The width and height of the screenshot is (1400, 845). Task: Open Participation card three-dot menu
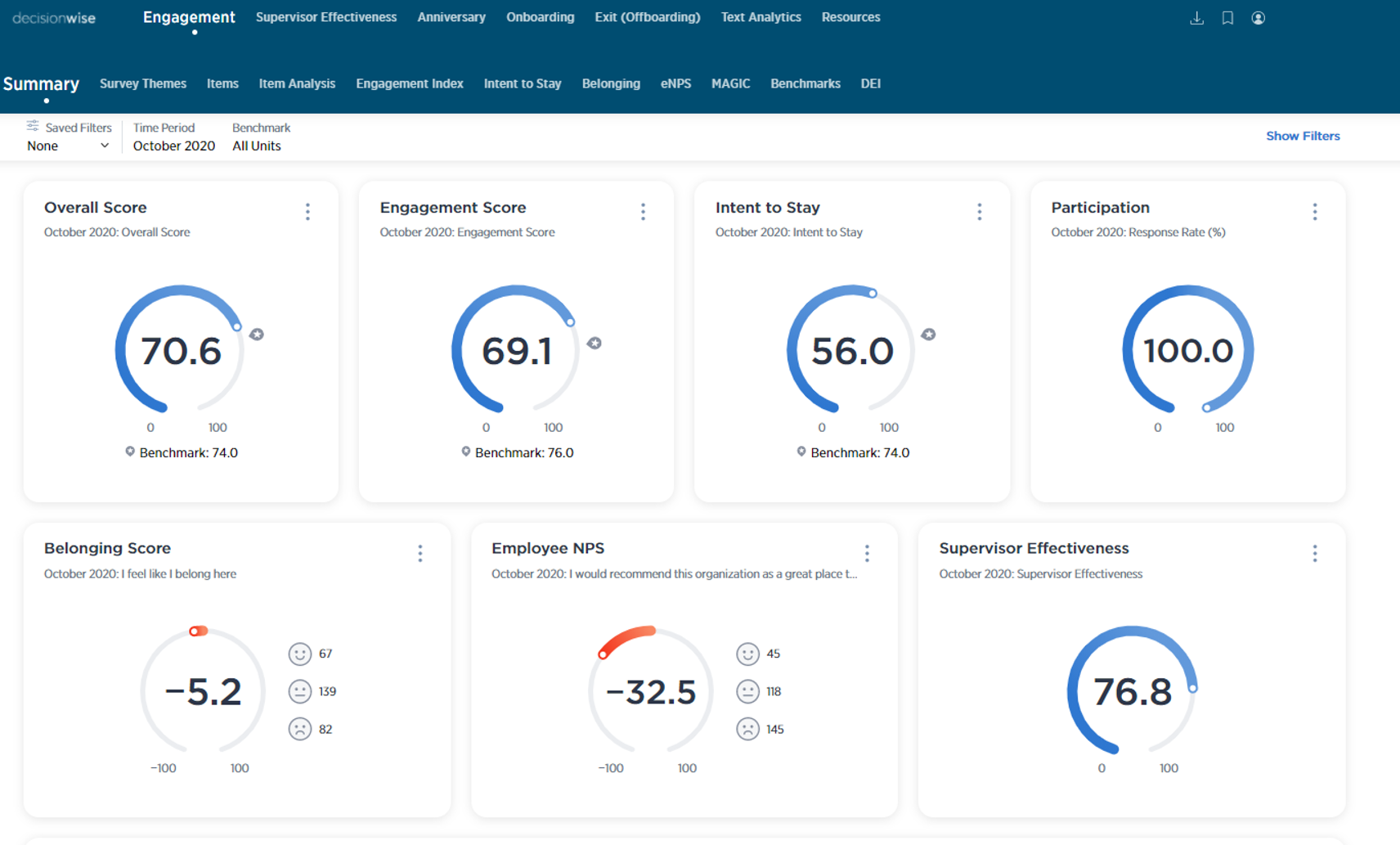click(1315, 212)
